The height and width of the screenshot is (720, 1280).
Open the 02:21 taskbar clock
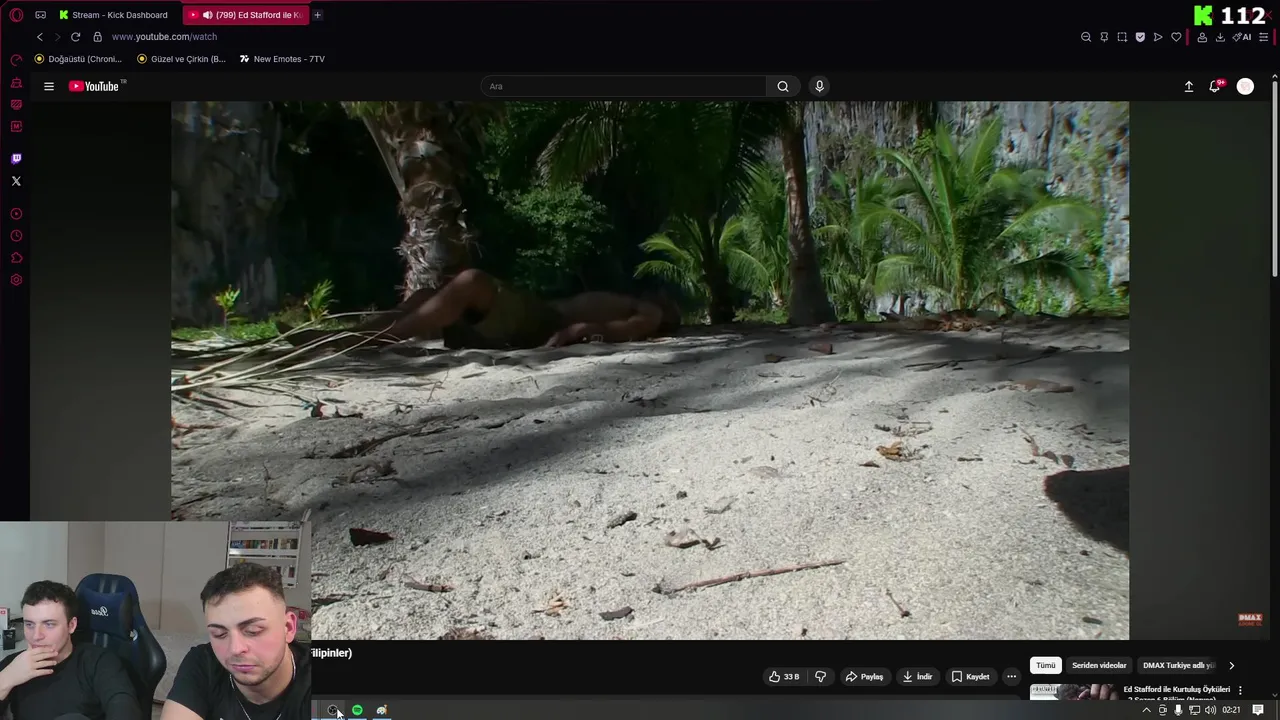1232,710
